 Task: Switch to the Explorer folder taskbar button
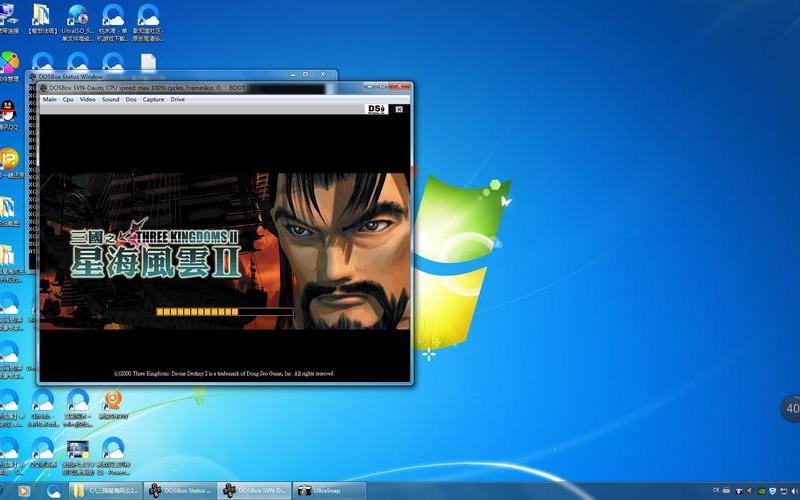(x=106, y=491)
